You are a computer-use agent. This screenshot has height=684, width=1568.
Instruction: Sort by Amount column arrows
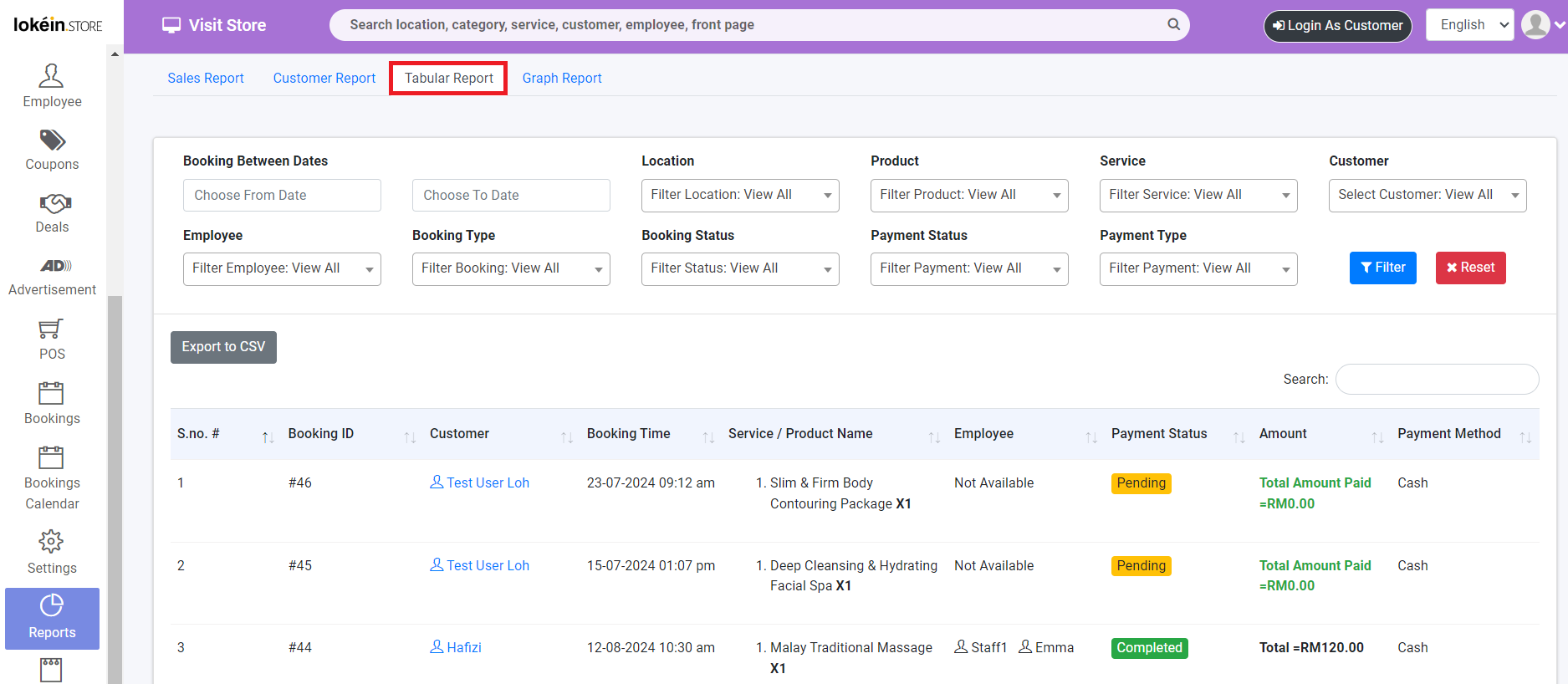pyautogui.click(x=1377, y=437)
